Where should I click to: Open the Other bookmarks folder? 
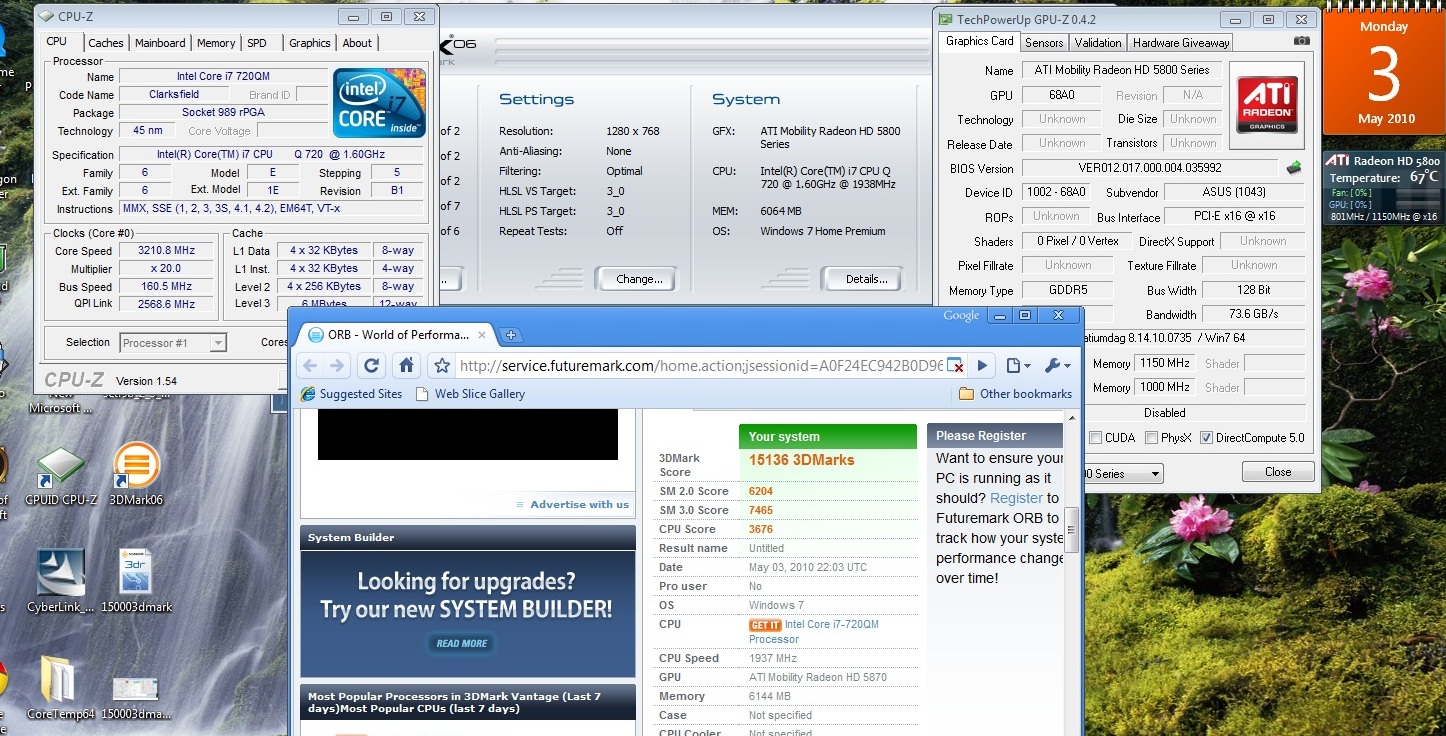pos(1015,394)
